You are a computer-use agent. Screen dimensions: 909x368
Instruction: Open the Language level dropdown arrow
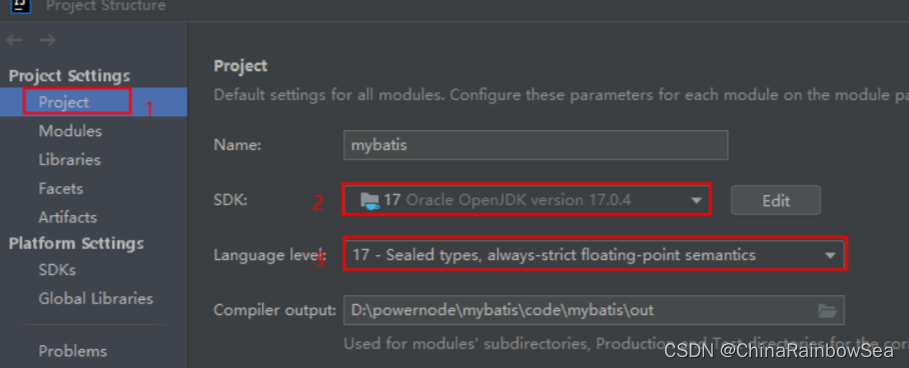(830, 255)
